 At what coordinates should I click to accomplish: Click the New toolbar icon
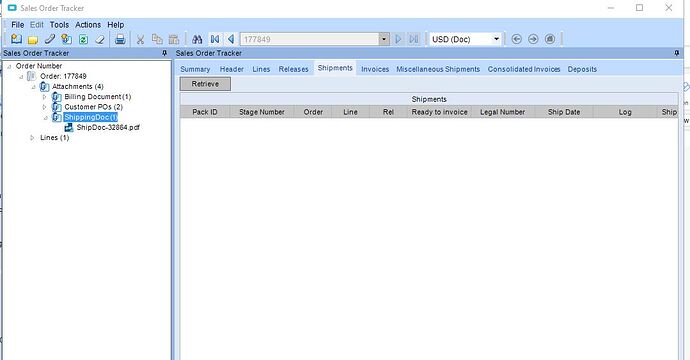16,39
